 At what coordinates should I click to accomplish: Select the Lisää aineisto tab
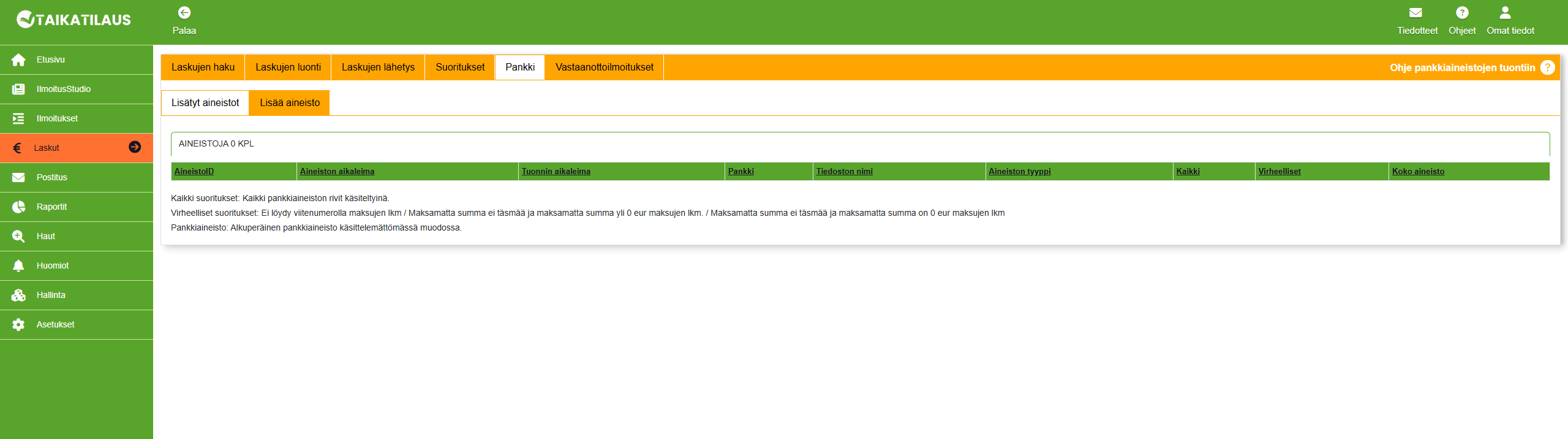tap(289, 103)
